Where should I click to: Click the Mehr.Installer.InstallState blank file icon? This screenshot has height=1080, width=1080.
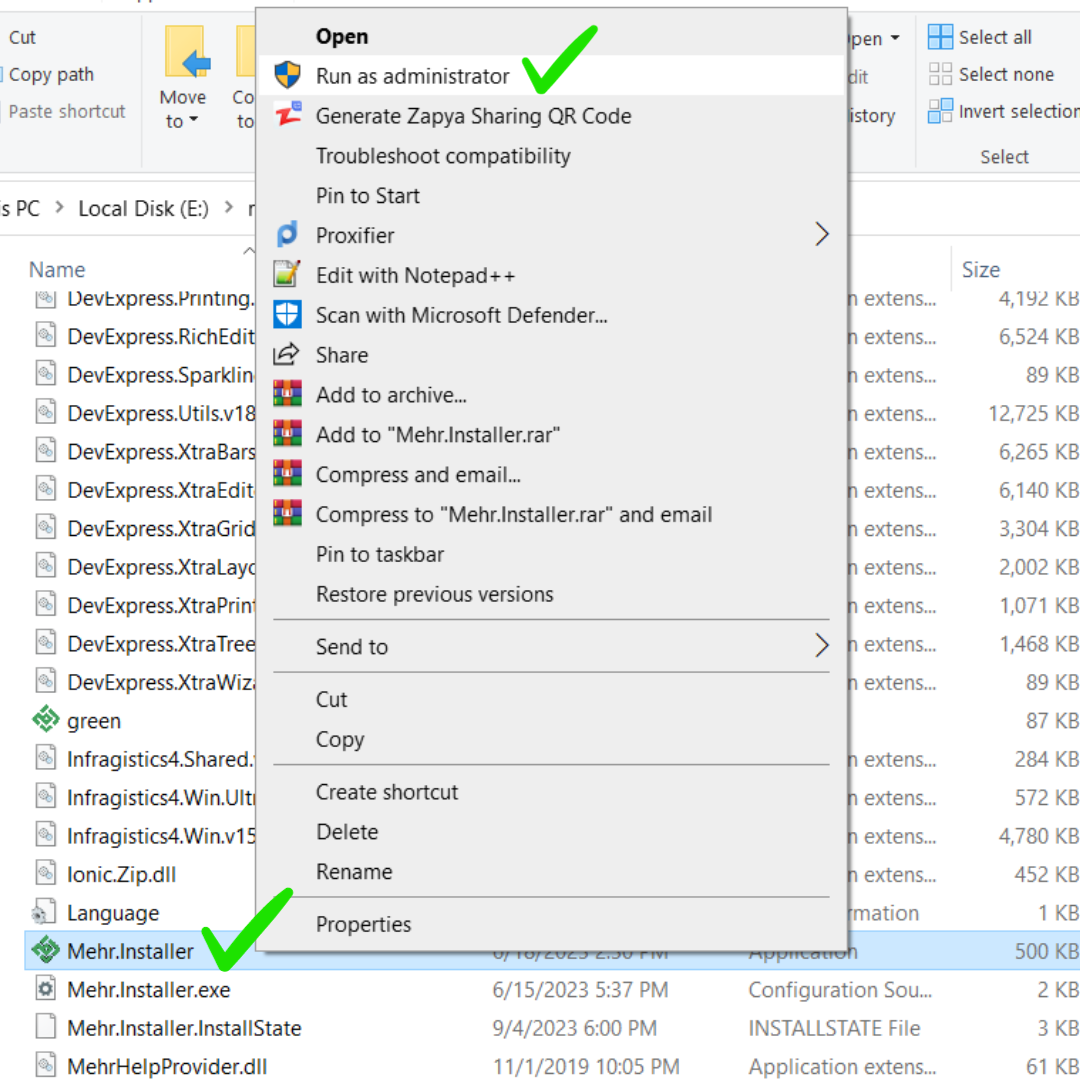[x=45, y=1027]
